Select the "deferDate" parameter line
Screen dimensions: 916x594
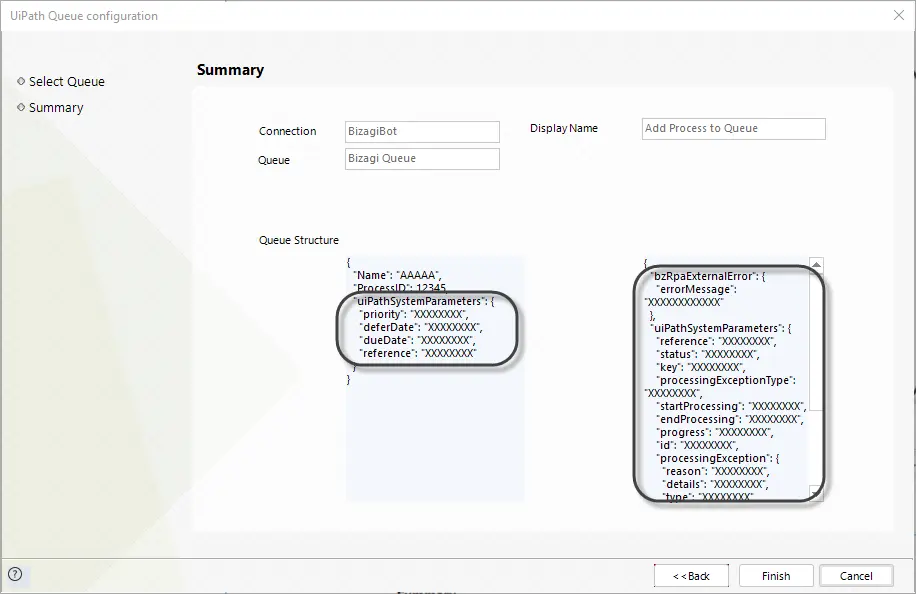click(421, 327)
